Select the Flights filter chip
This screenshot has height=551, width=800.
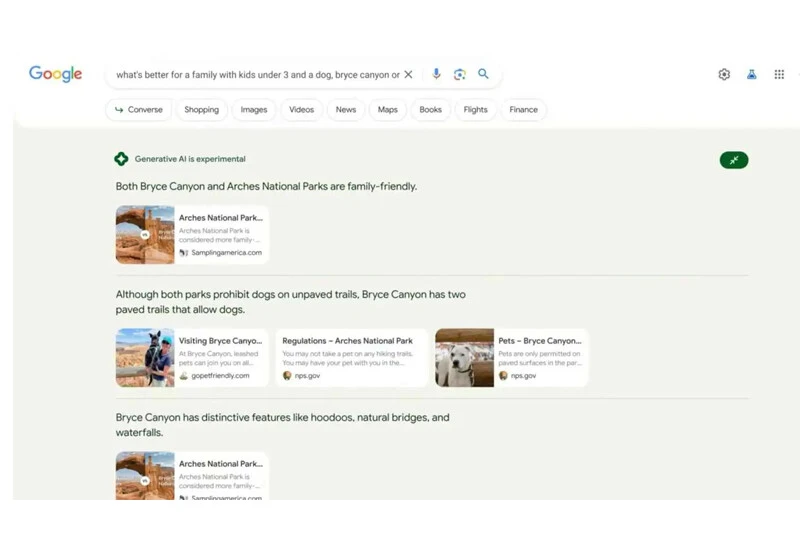point(476,110)
